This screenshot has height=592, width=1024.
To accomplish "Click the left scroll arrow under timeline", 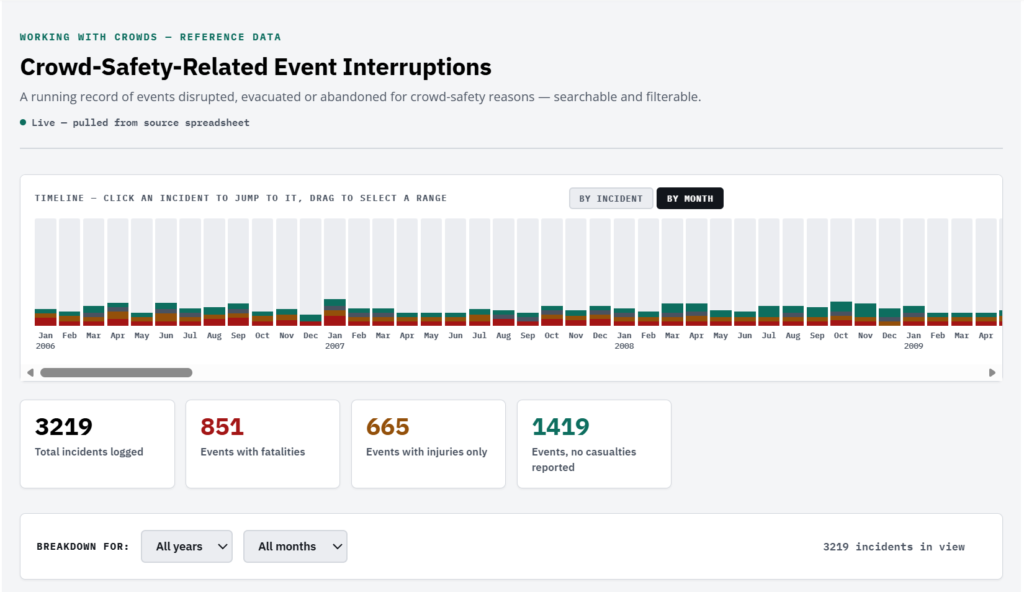I will point(30,372).
